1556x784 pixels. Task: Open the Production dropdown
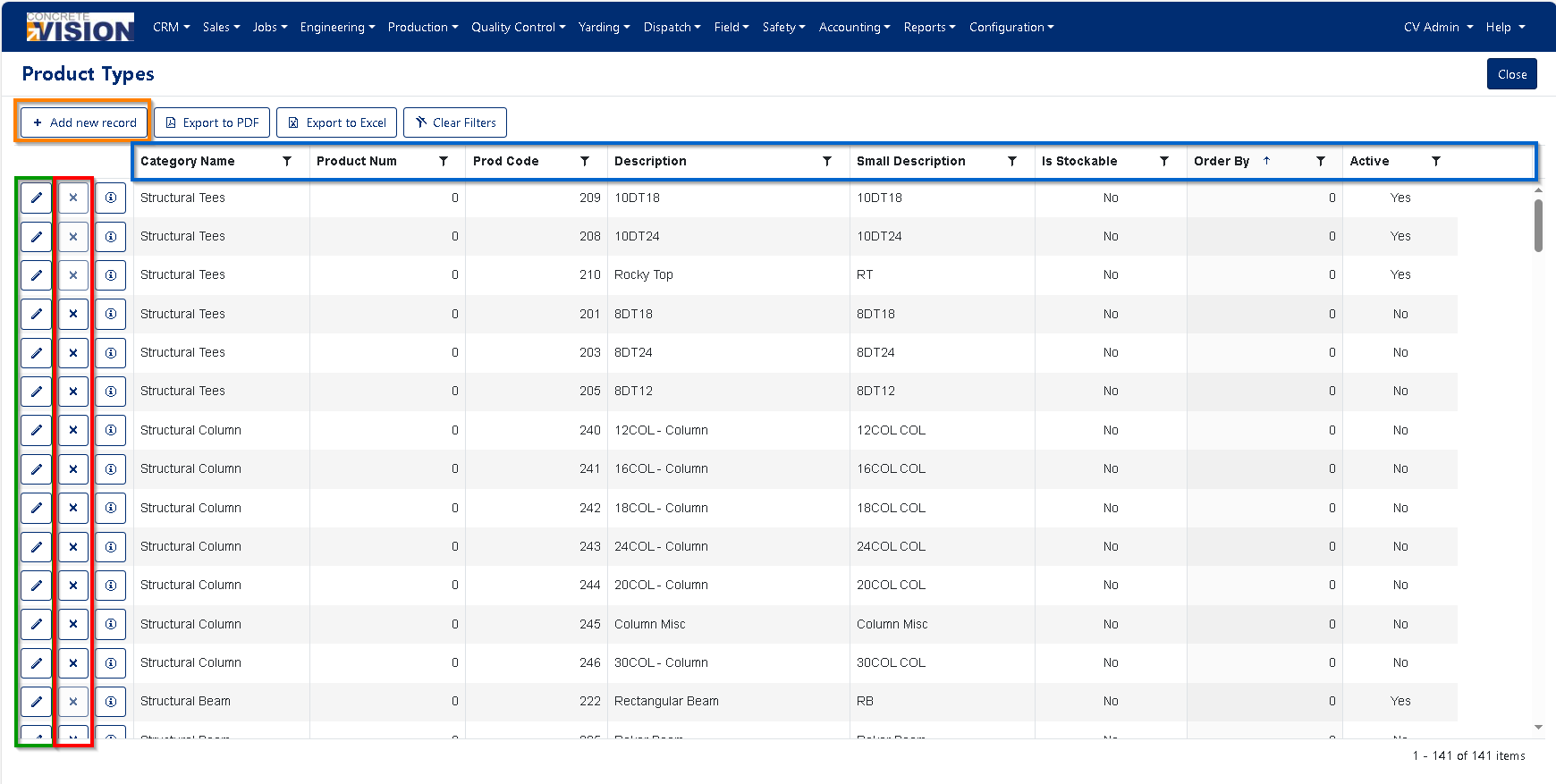tap(423, 27)
